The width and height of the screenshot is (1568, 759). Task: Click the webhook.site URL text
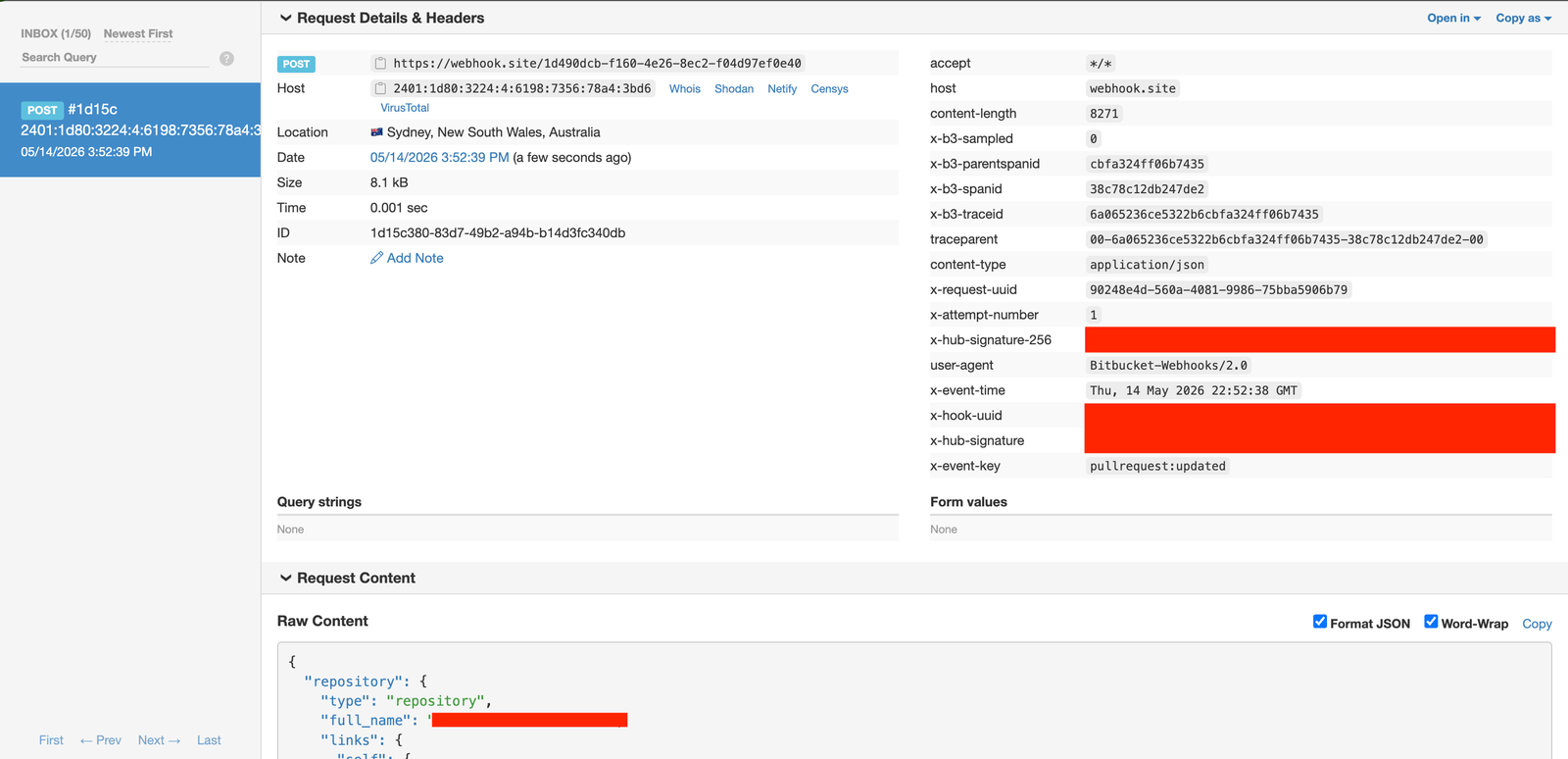point(598,63)
